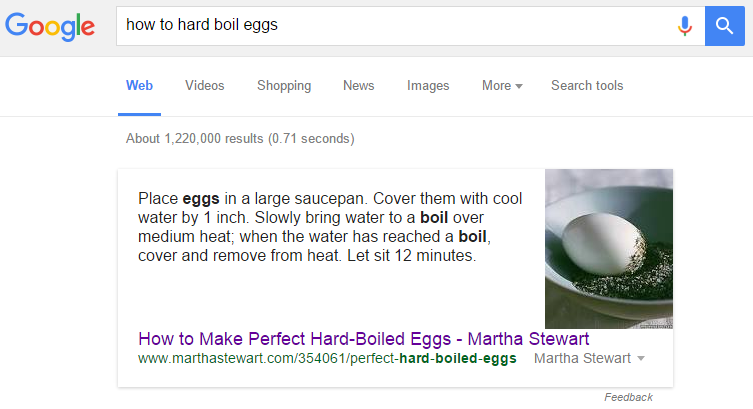Click inside the search query field
This screenshot has height=409, width=753.
390,25
